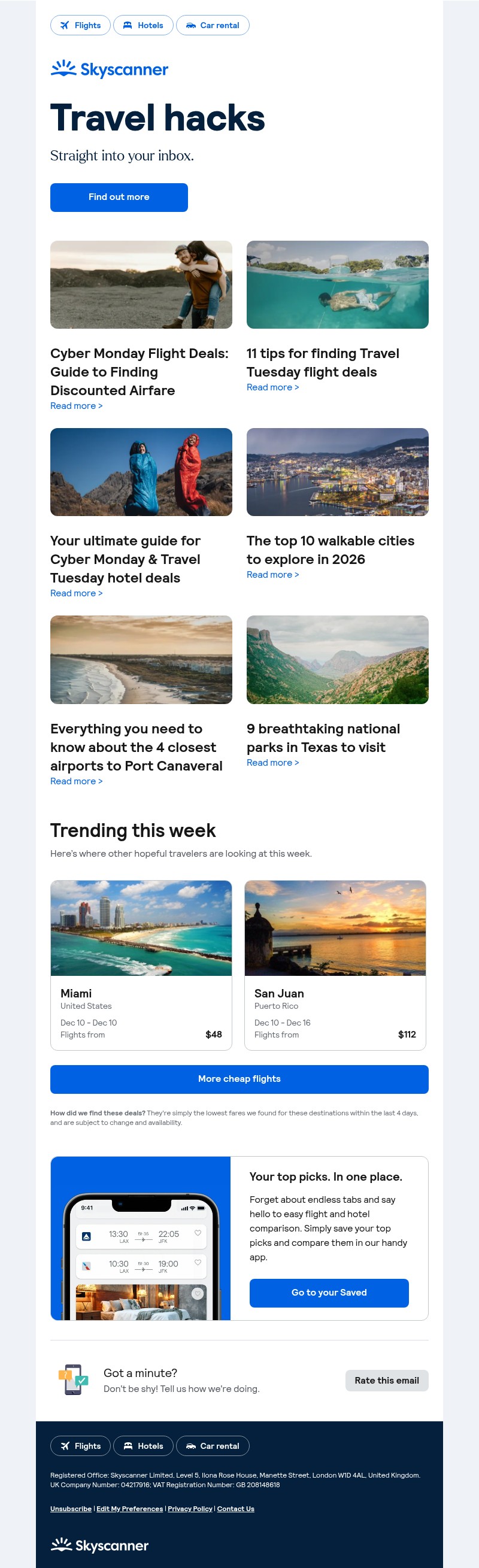479x1568 pixels.
Task: Click the feedback phone icon beside Got a minute
Action: click(73, 1379)
